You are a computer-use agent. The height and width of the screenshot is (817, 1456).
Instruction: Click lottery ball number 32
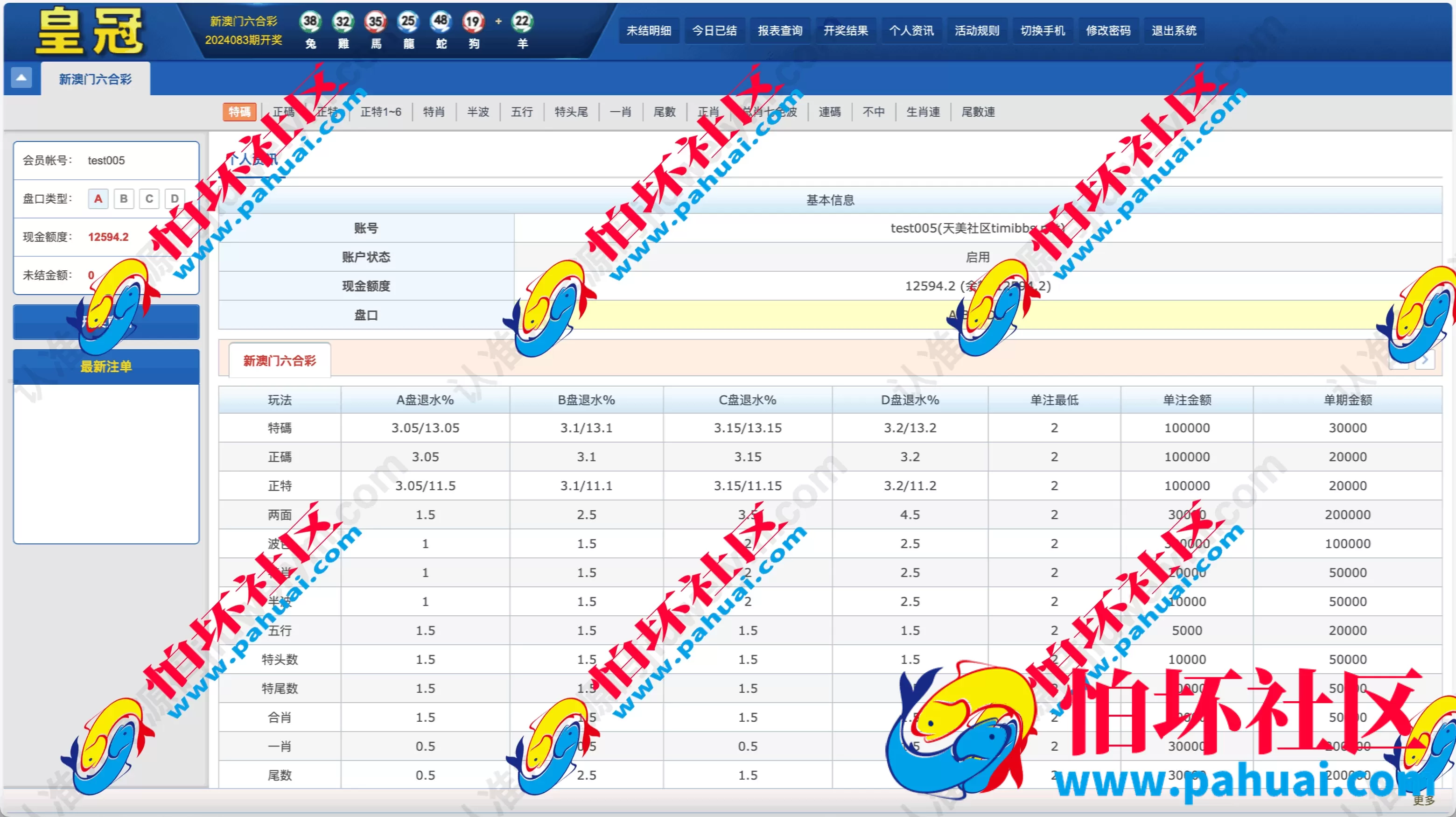click(x=343, y=21)
